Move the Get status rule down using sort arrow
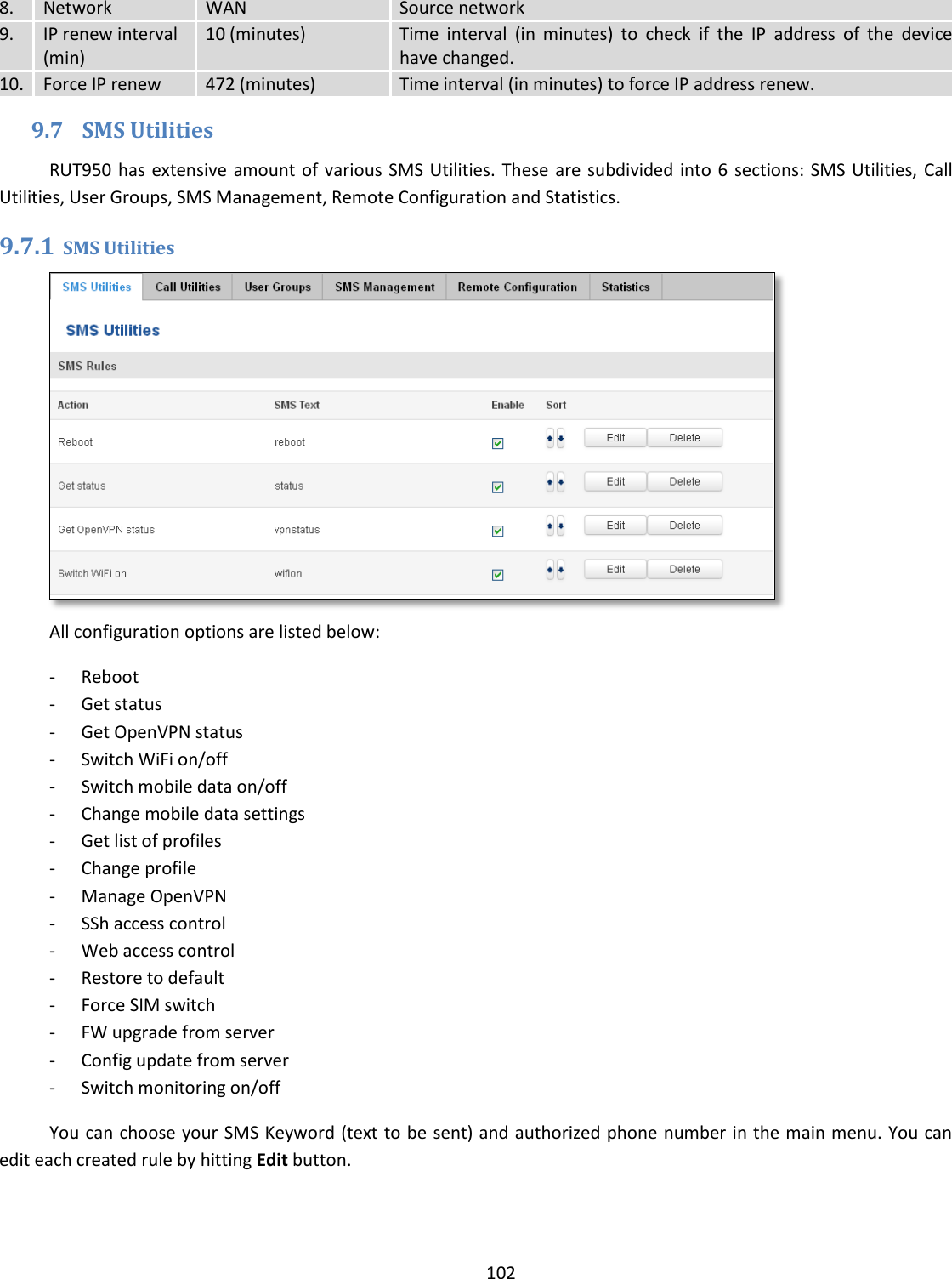The height and width of the screenshot is (1279, 952). [559, 481]
